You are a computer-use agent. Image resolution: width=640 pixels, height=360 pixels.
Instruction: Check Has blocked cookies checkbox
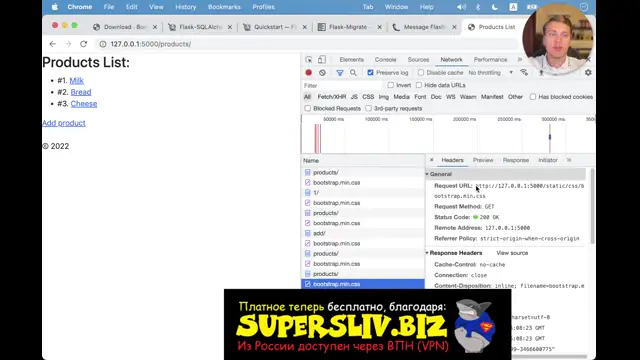click(533, 97)
